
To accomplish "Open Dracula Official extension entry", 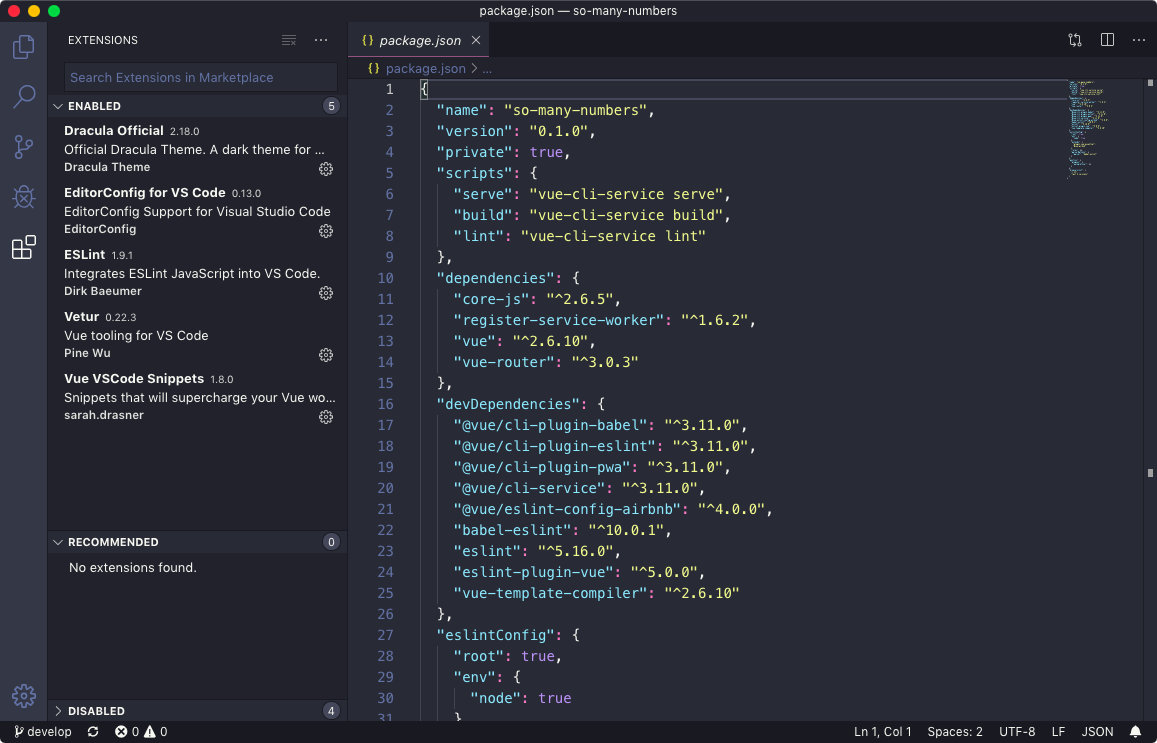I will point(198,148).
